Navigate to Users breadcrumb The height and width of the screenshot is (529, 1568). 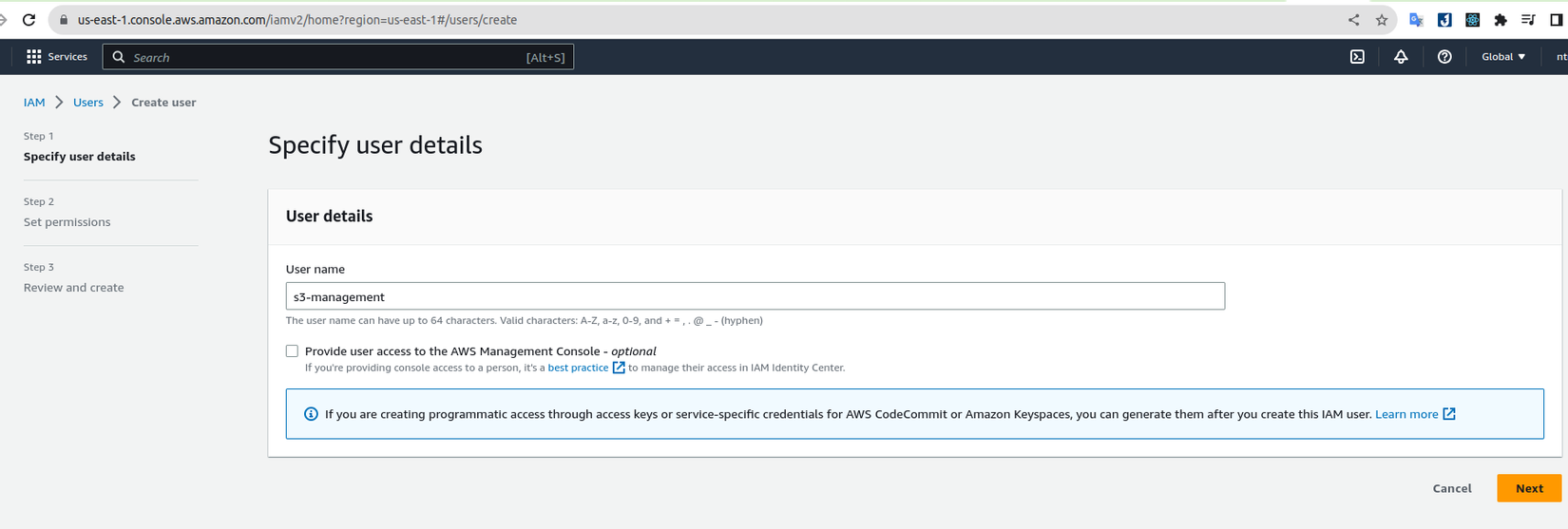tap(88, 103)
